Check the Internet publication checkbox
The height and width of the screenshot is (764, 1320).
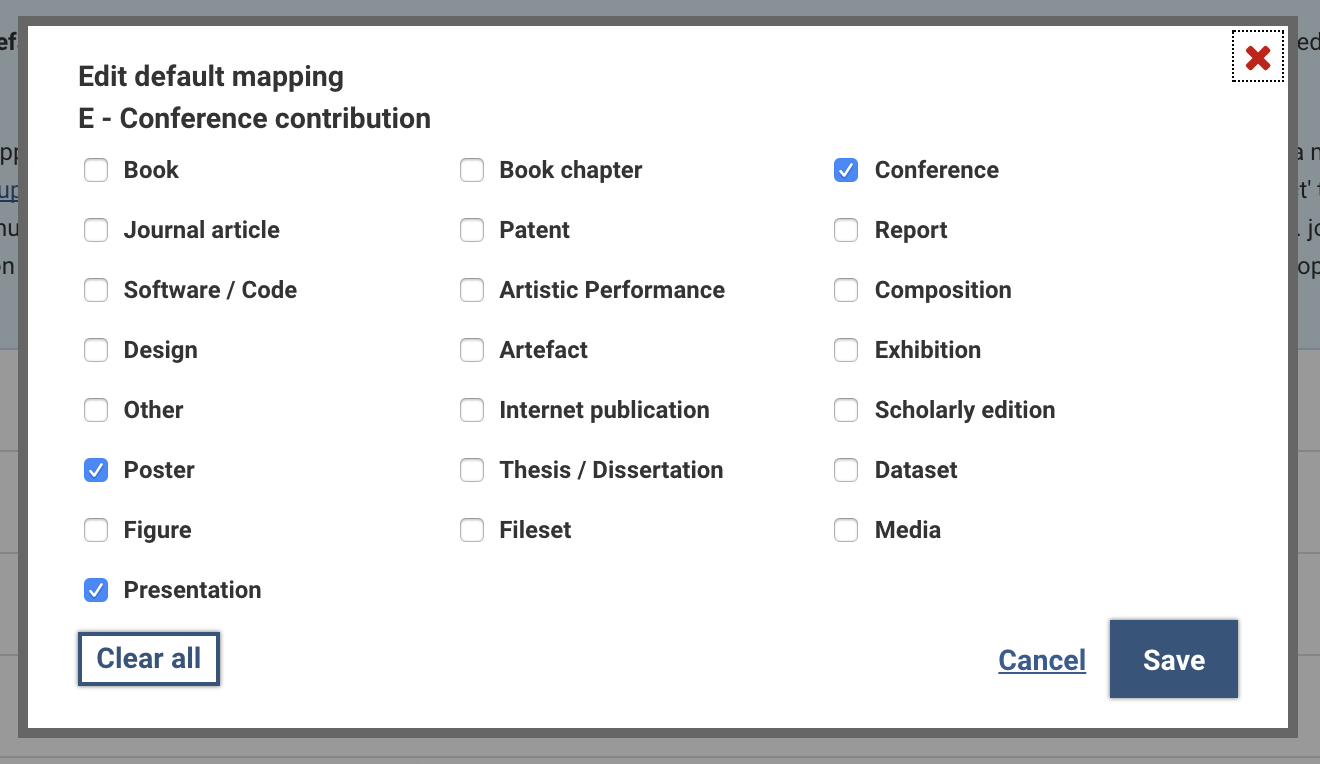[472, 410]
